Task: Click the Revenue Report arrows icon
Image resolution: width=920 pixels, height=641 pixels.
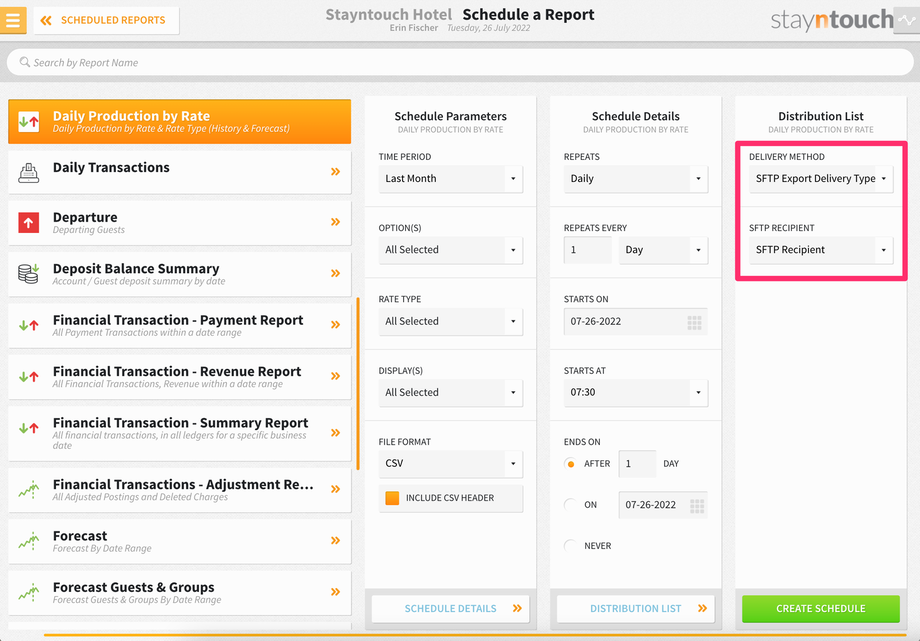Action: tap(28, 376)
